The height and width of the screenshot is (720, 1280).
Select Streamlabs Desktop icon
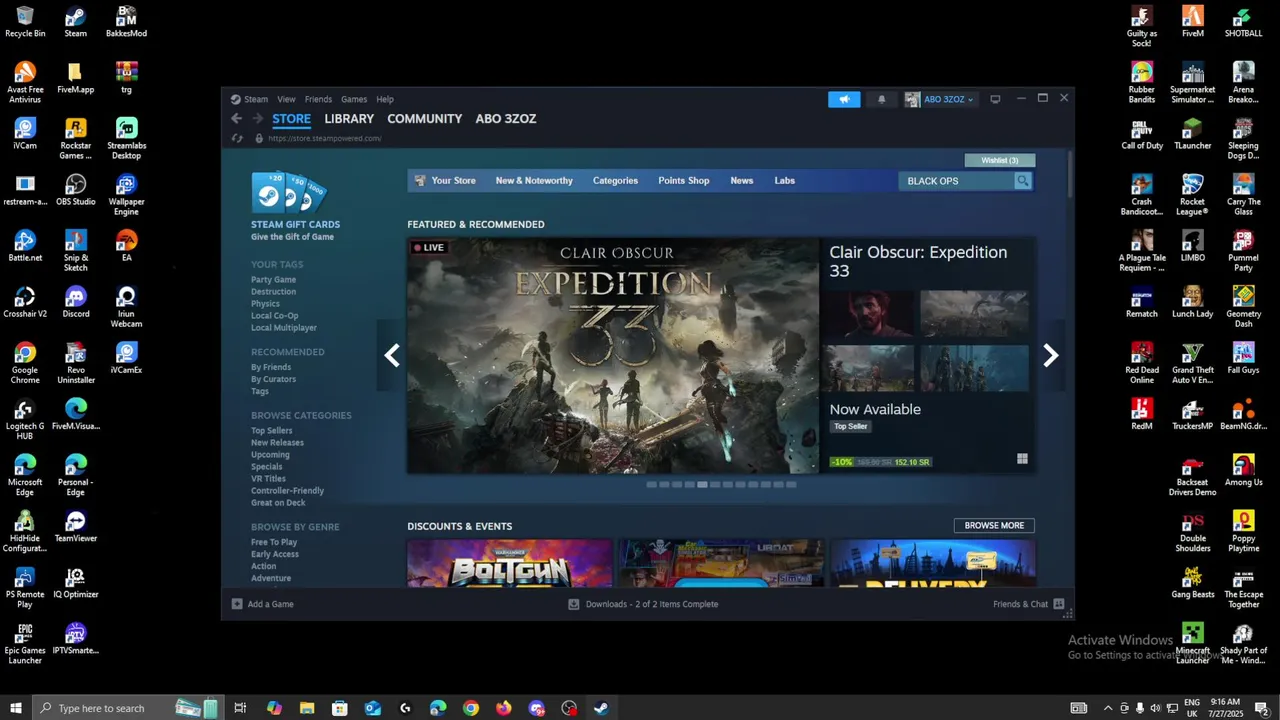[126, 139]
